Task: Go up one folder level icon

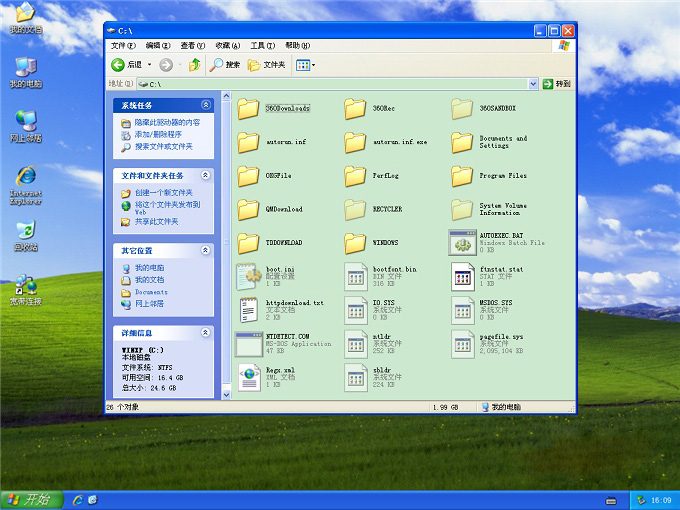Action: [195, 65]
